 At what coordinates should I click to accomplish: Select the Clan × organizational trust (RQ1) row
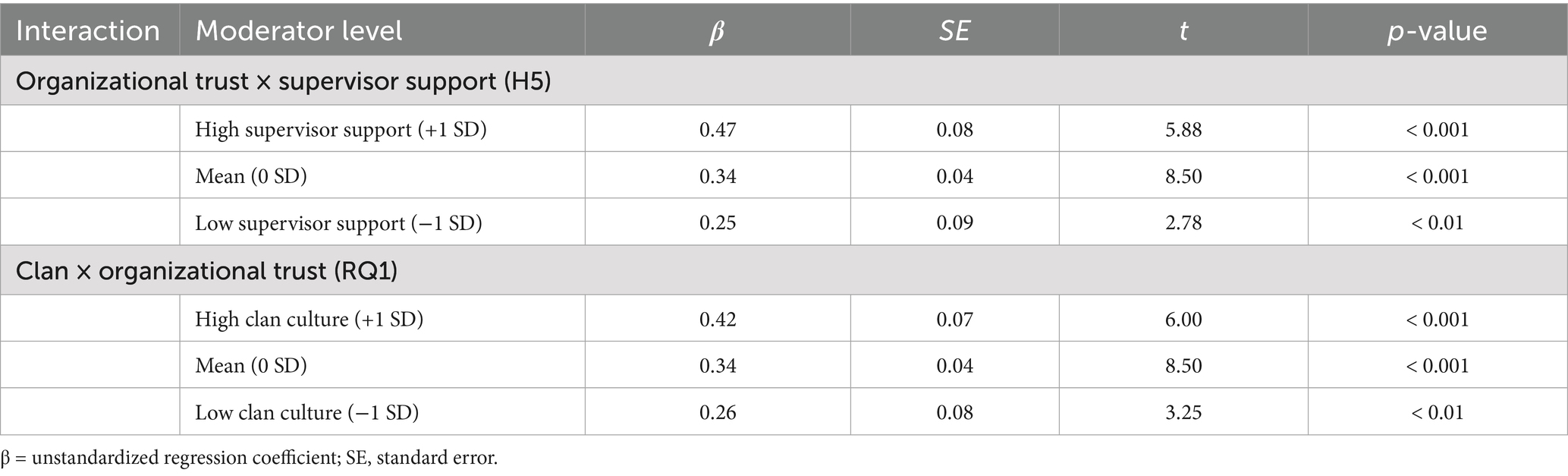tap(206, 271)
